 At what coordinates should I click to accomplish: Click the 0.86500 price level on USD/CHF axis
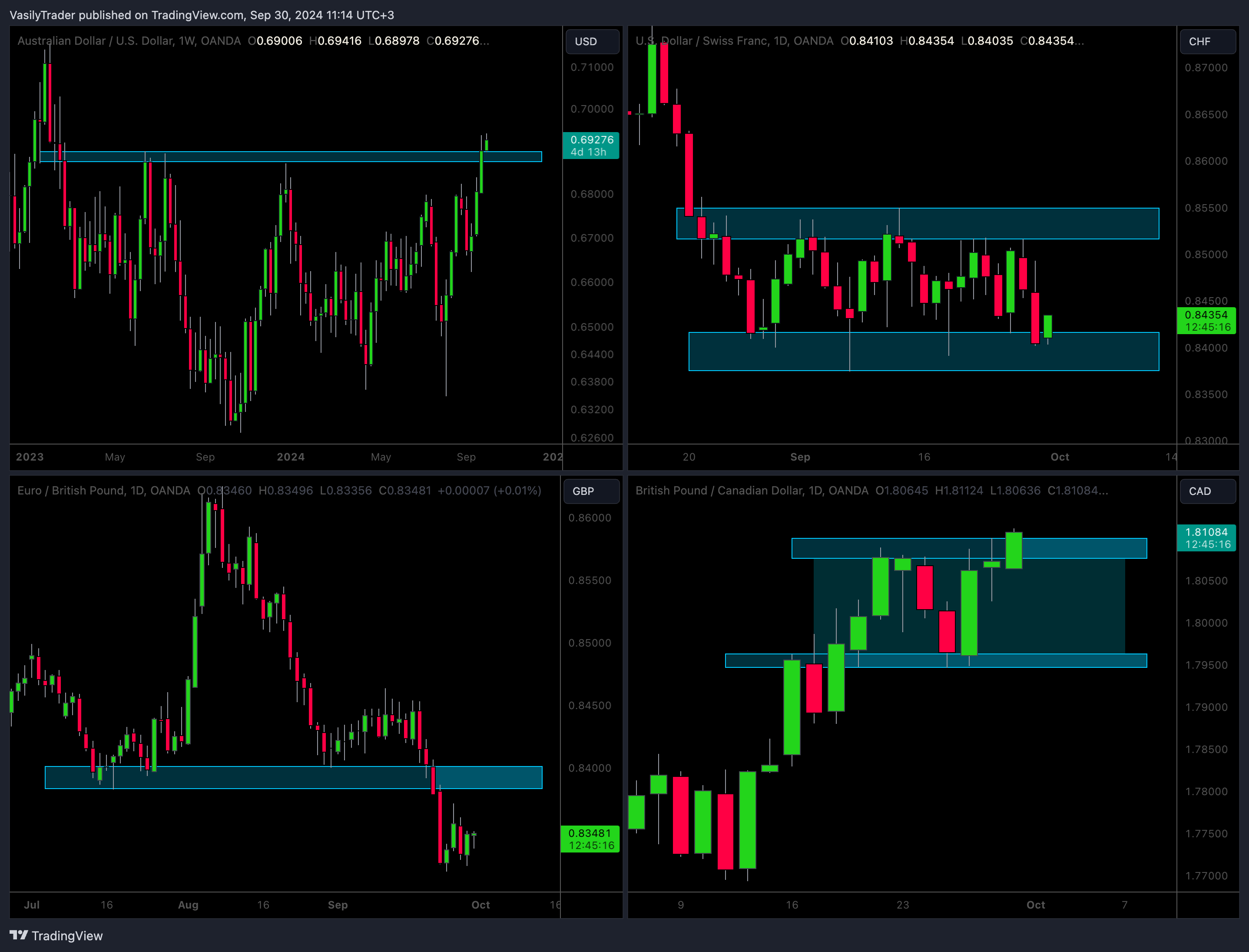pos(1206,114)
